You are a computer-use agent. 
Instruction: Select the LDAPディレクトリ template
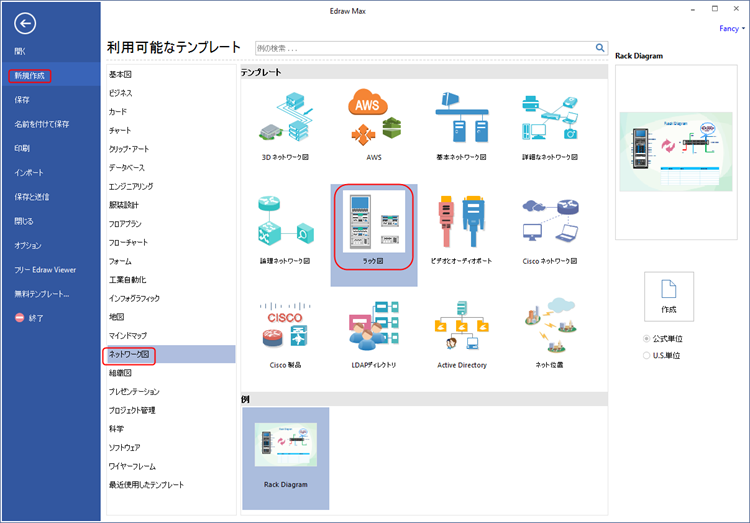point(374,334)
